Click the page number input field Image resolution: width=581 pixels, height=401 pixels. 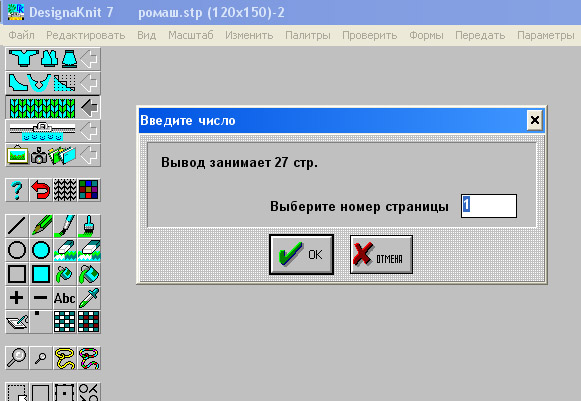click(x=489, y=206)
